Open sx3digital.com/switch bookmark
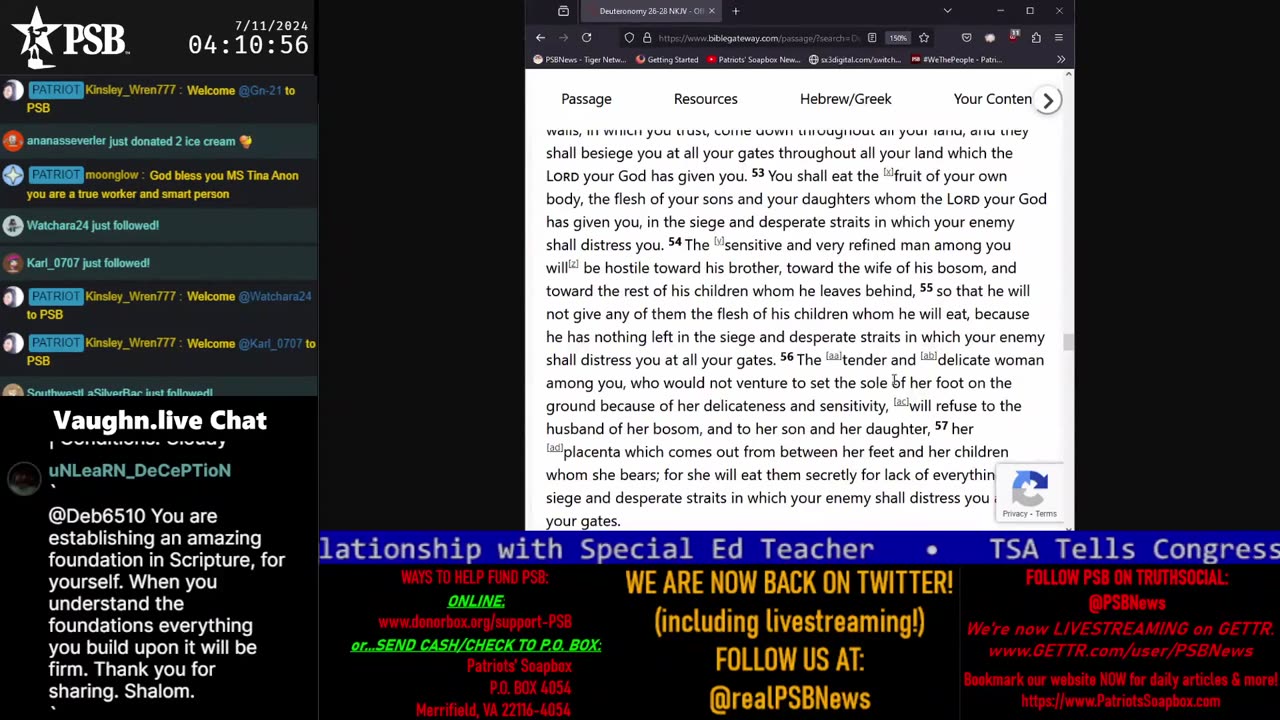Image resolution: width=1280 pixels, height=720 pixels. pos(854,59)
